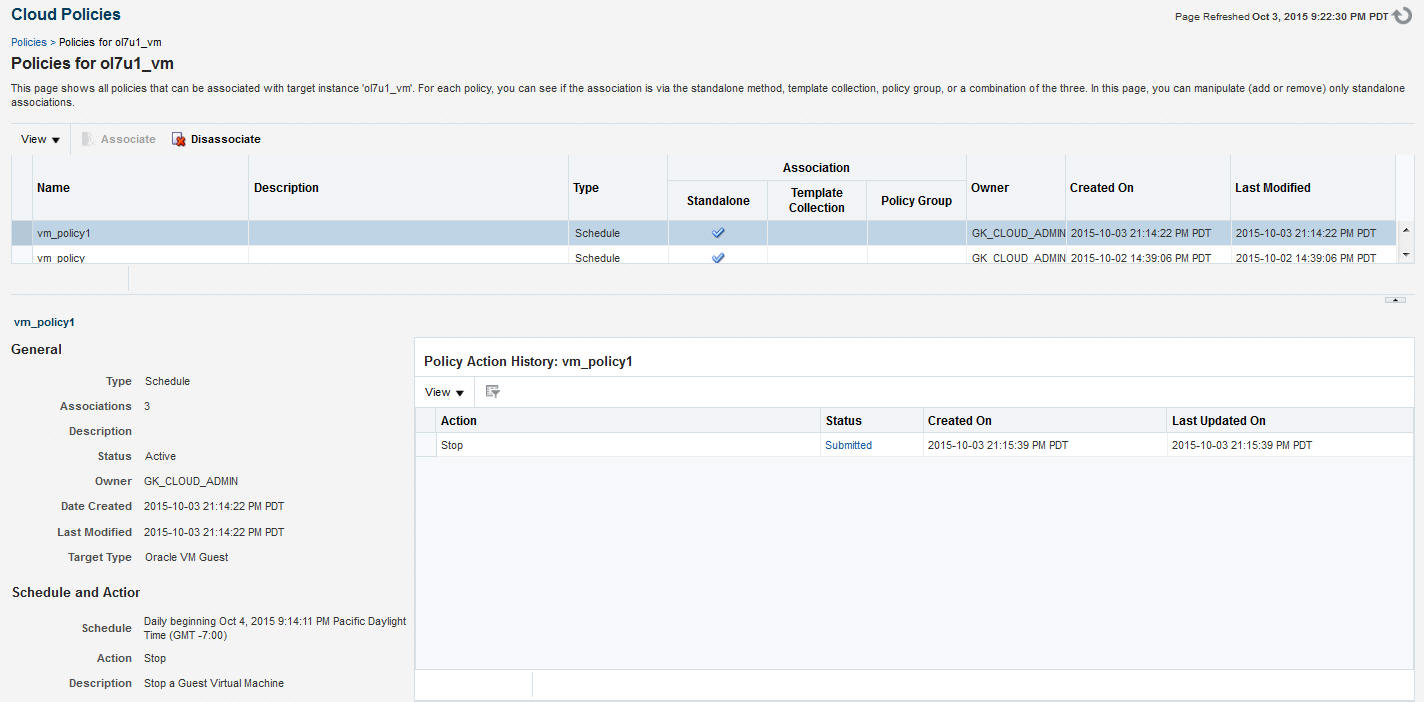Click the Template Collection column header

point(817,201)
